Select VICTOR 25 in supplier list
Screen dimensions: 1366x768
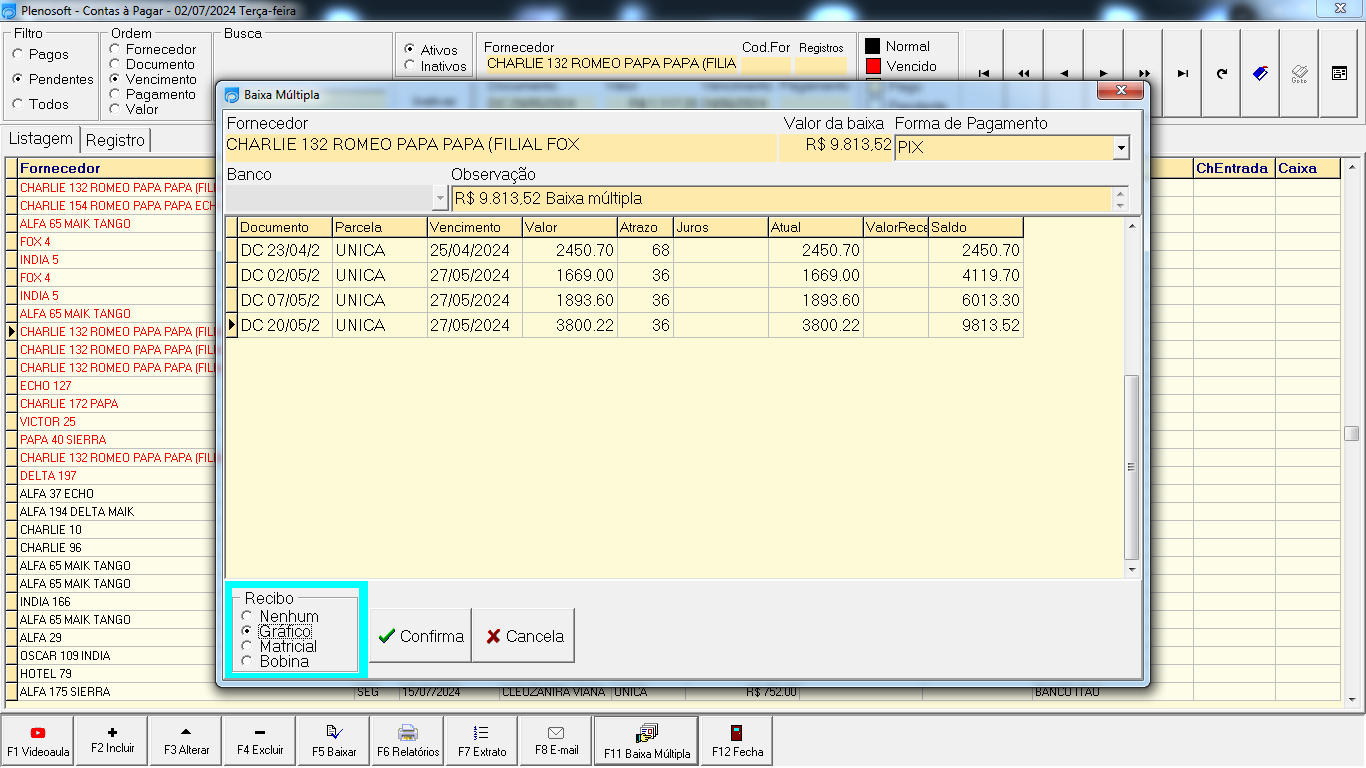115,421
